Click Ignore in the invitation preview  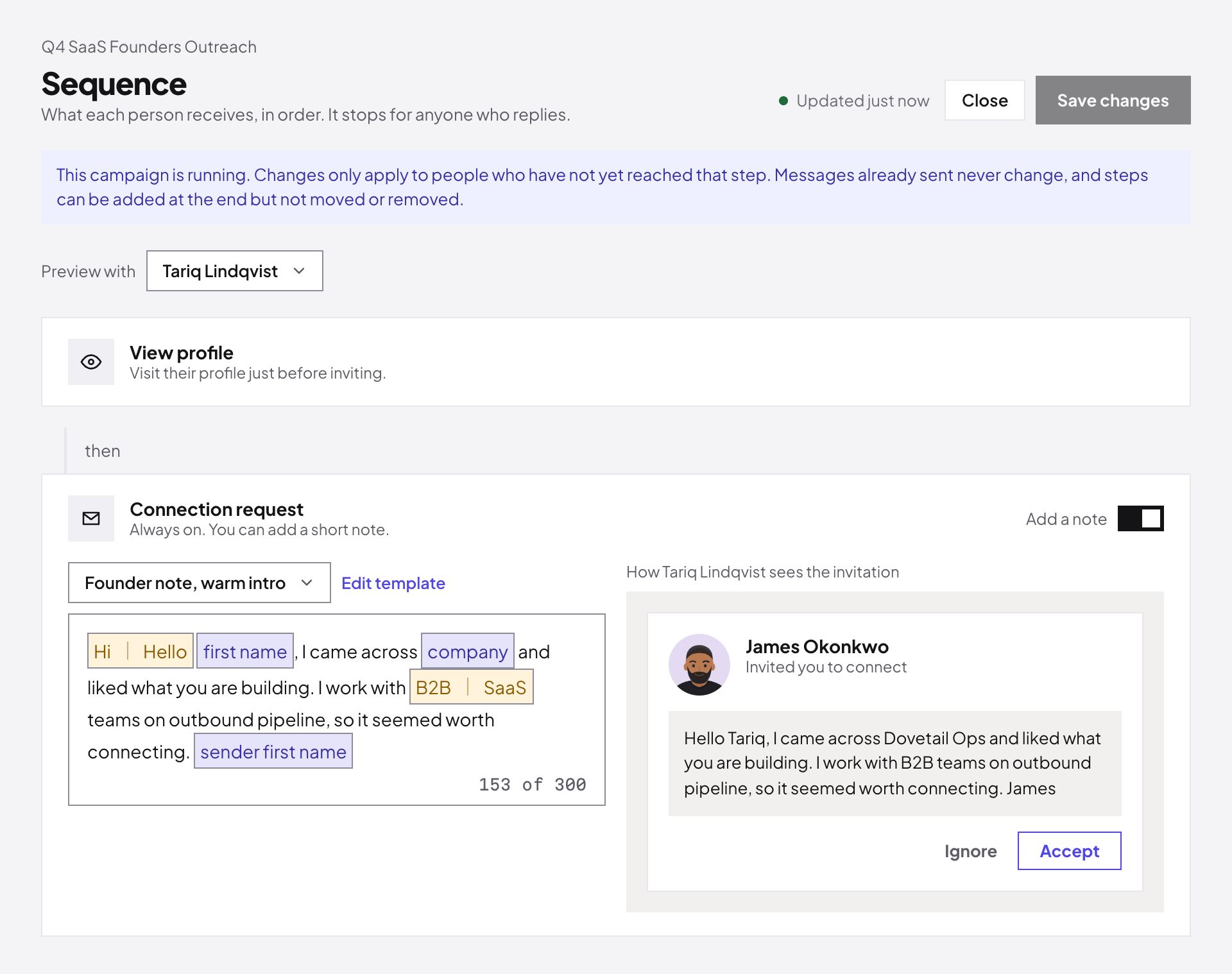click(x=971, y=851)
